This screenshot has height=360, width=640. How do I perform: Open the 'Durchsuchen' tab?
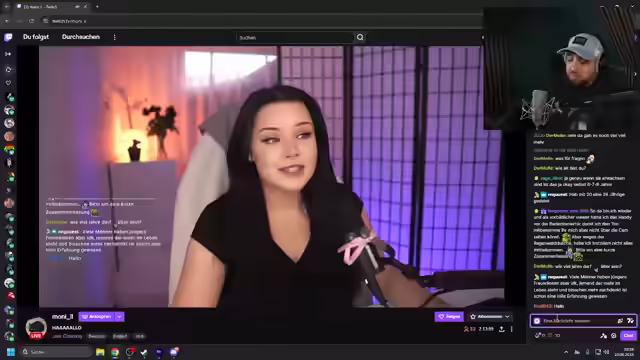tap(81, 37)
